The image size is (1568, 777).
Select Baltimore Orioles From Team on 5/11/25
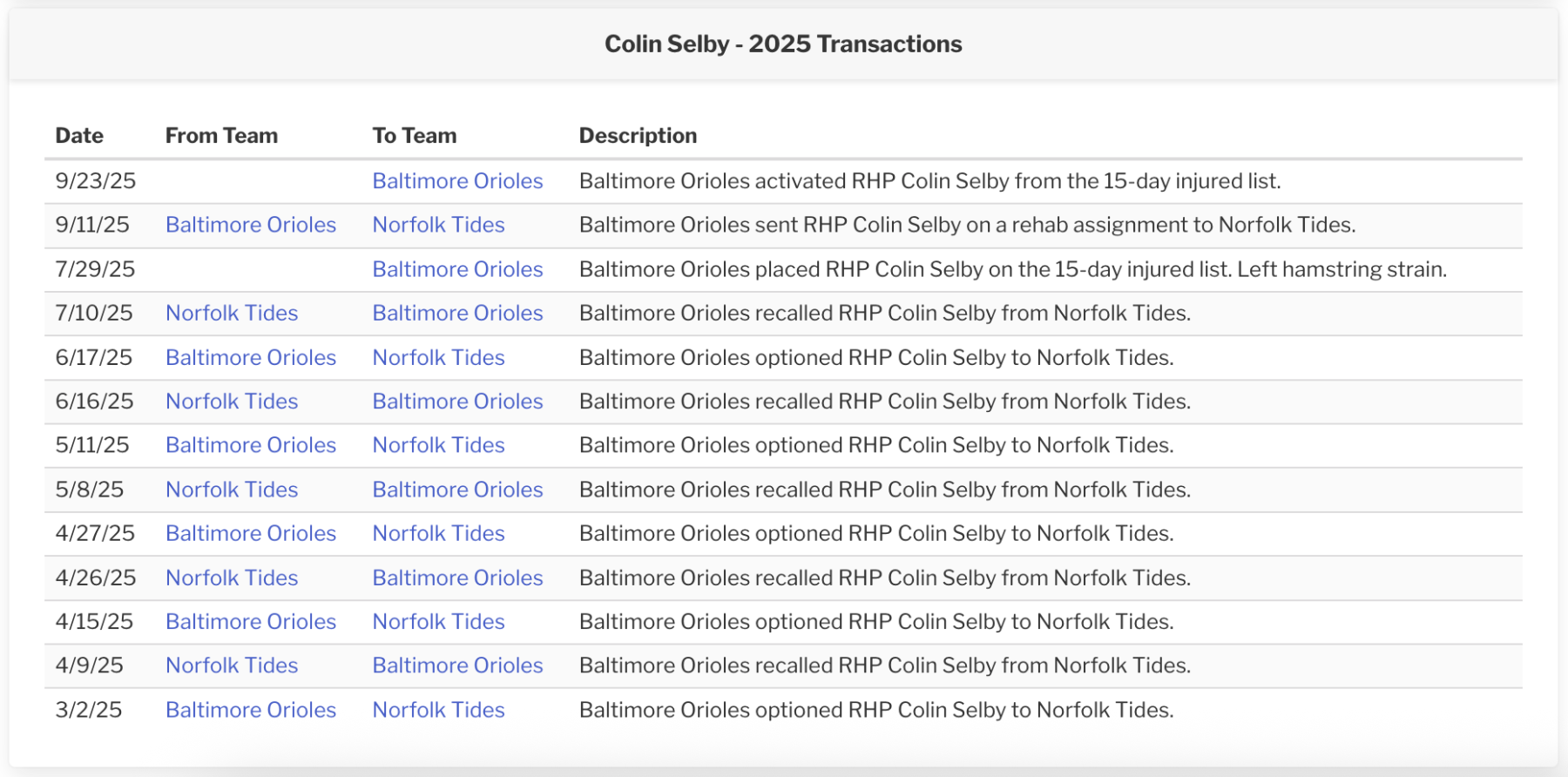click(251, 445)
